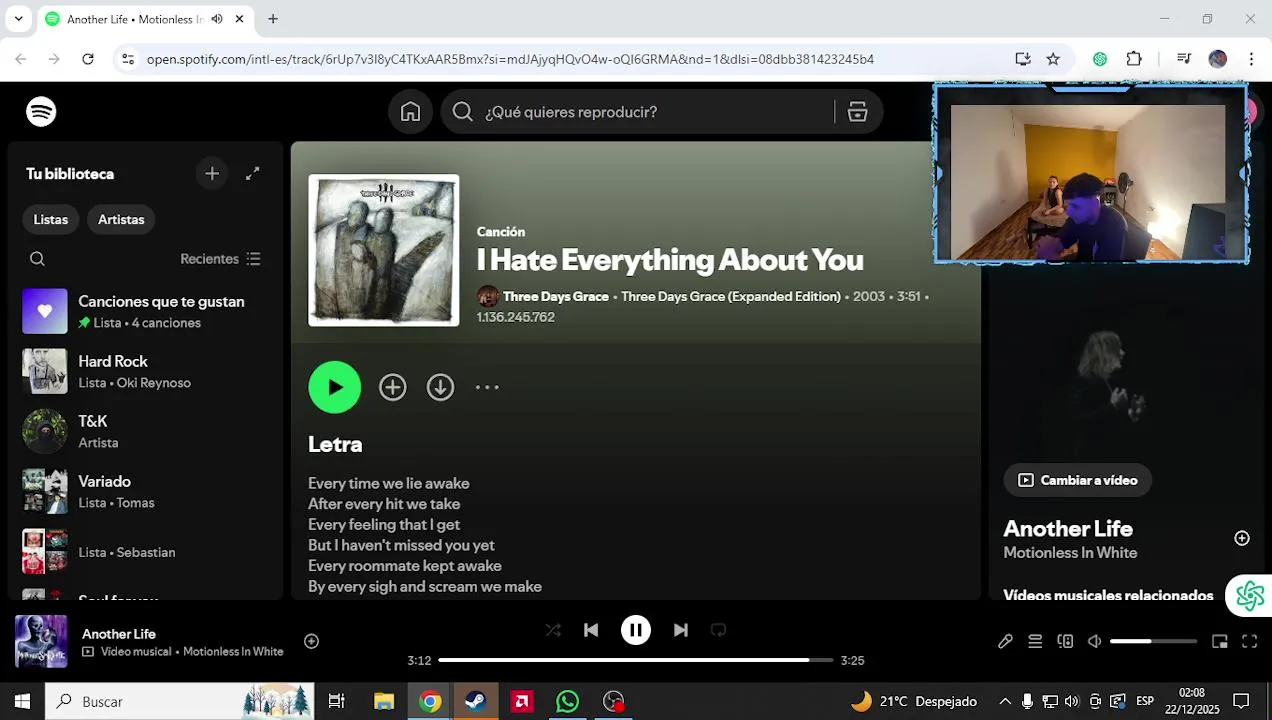Add Another Life to library in side panel
This screenshot has width=1272, height=720.
click(x=1242, y=538)
